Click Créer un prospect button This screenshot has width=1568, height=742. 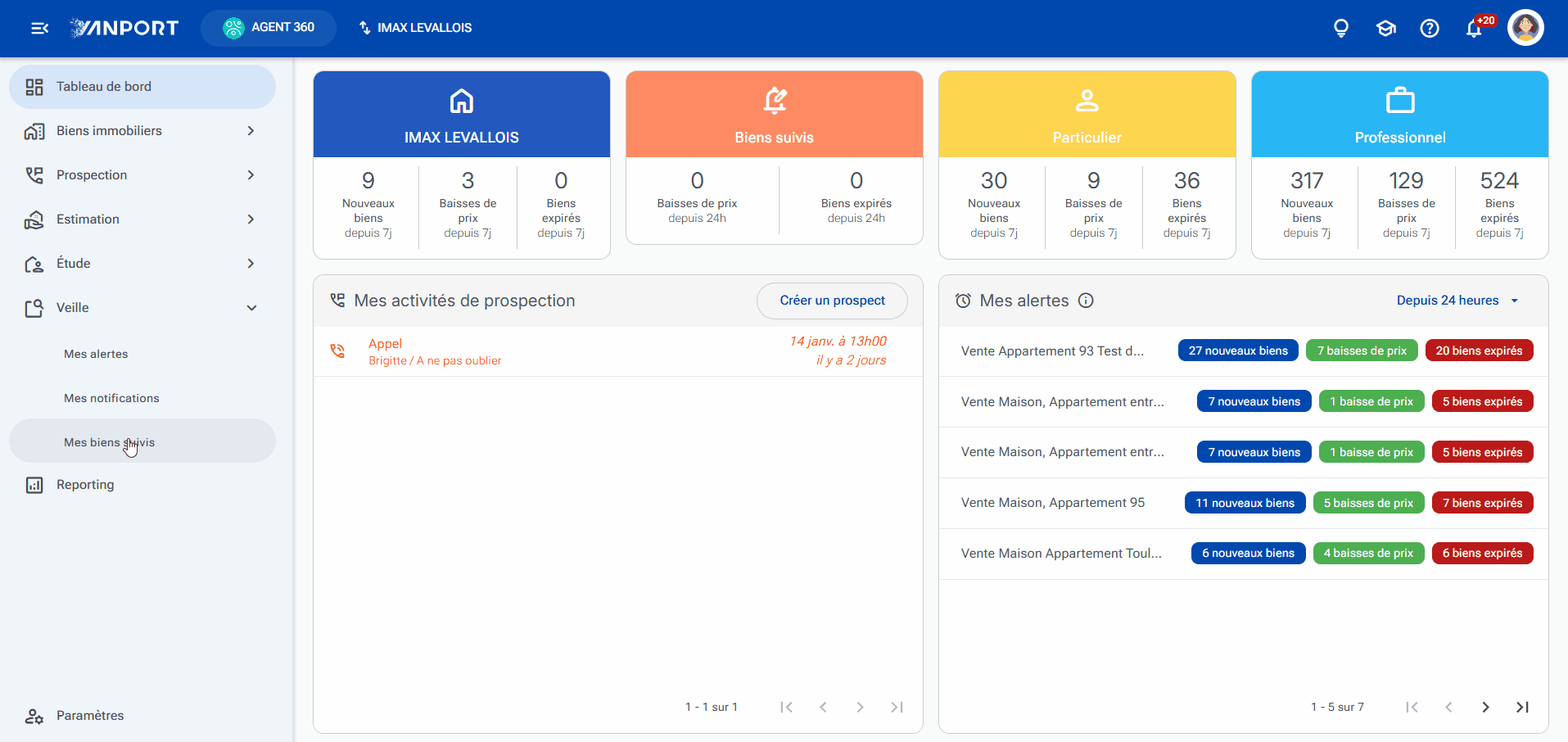point(832,301)
